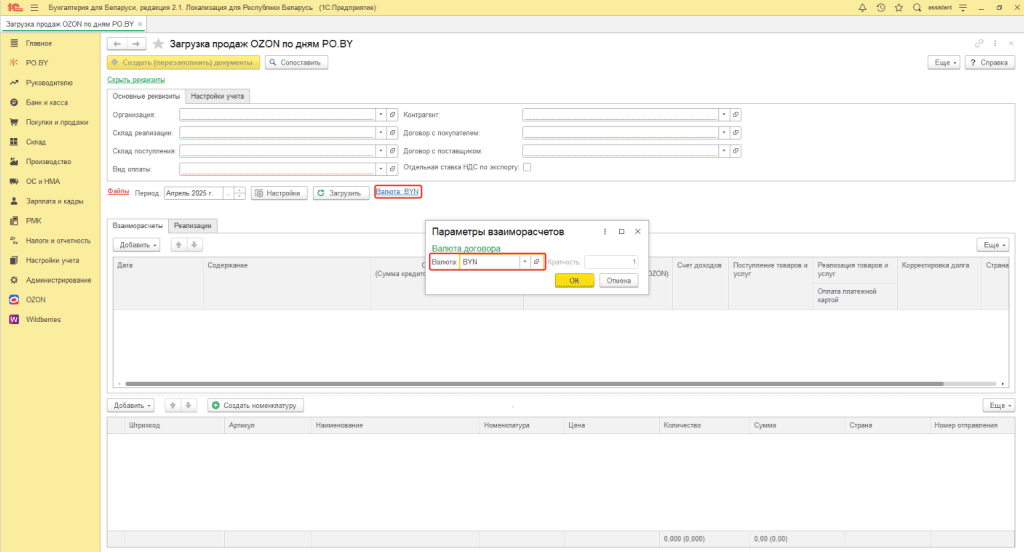Click Отмена button in dialog
Viewport: 1024px width, 552px height.
pos(618,280)
